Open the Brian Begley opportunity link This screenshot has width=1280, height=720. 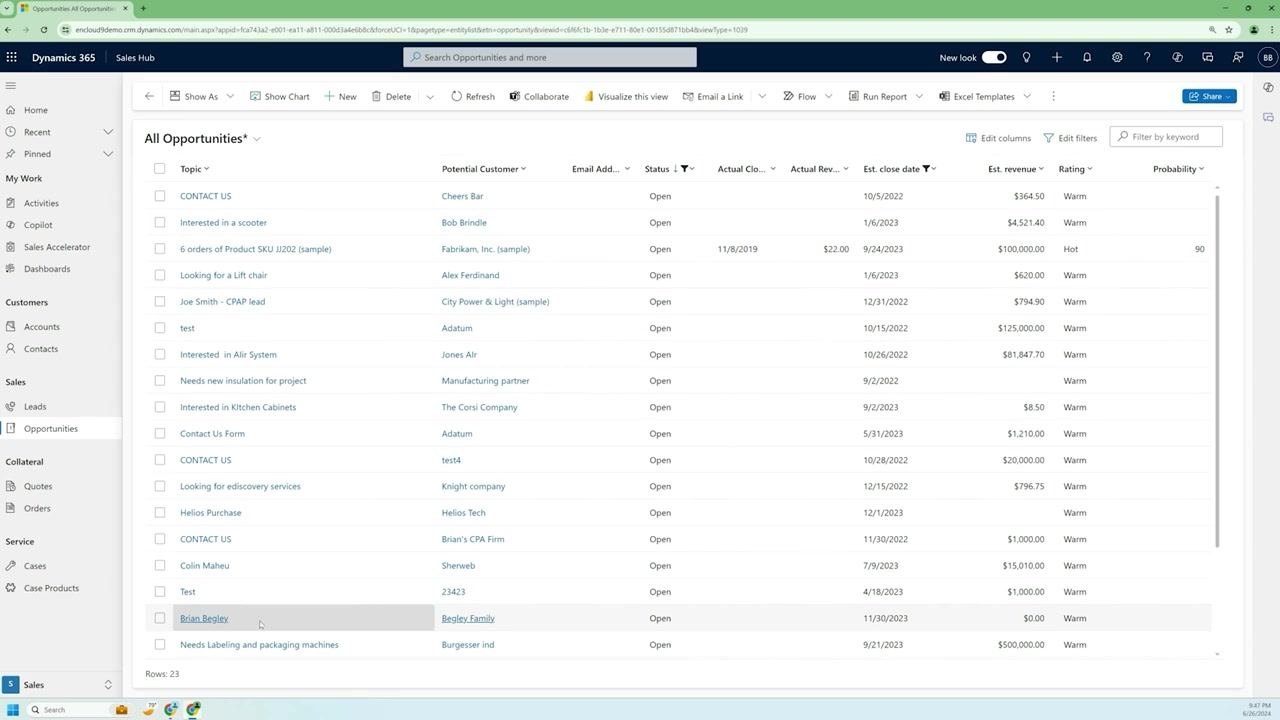pos(204,618)
